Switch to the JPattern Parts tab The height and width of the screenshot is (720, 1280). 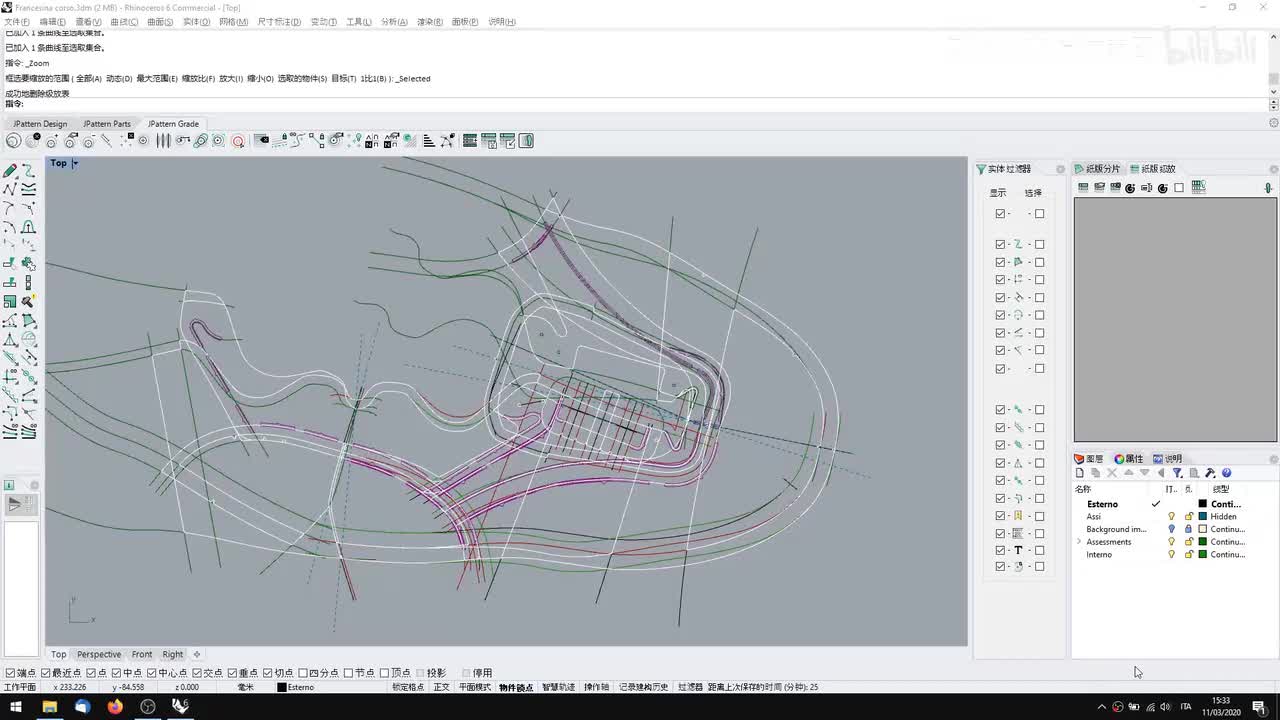coord(107,124)
